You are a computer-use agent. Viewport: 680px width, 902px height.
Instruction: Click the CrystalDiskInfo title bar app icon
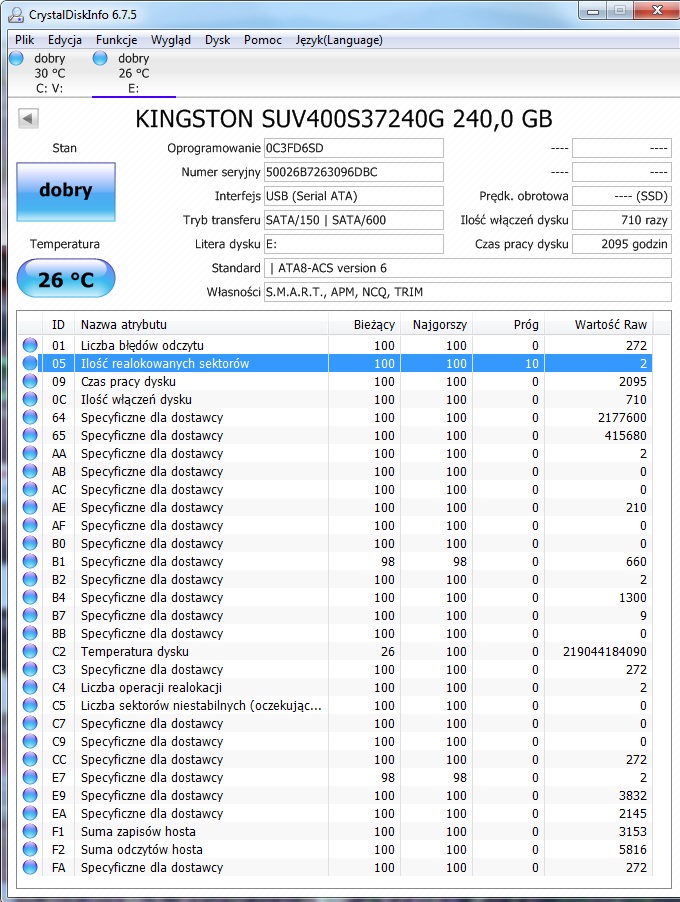[17, 14]
